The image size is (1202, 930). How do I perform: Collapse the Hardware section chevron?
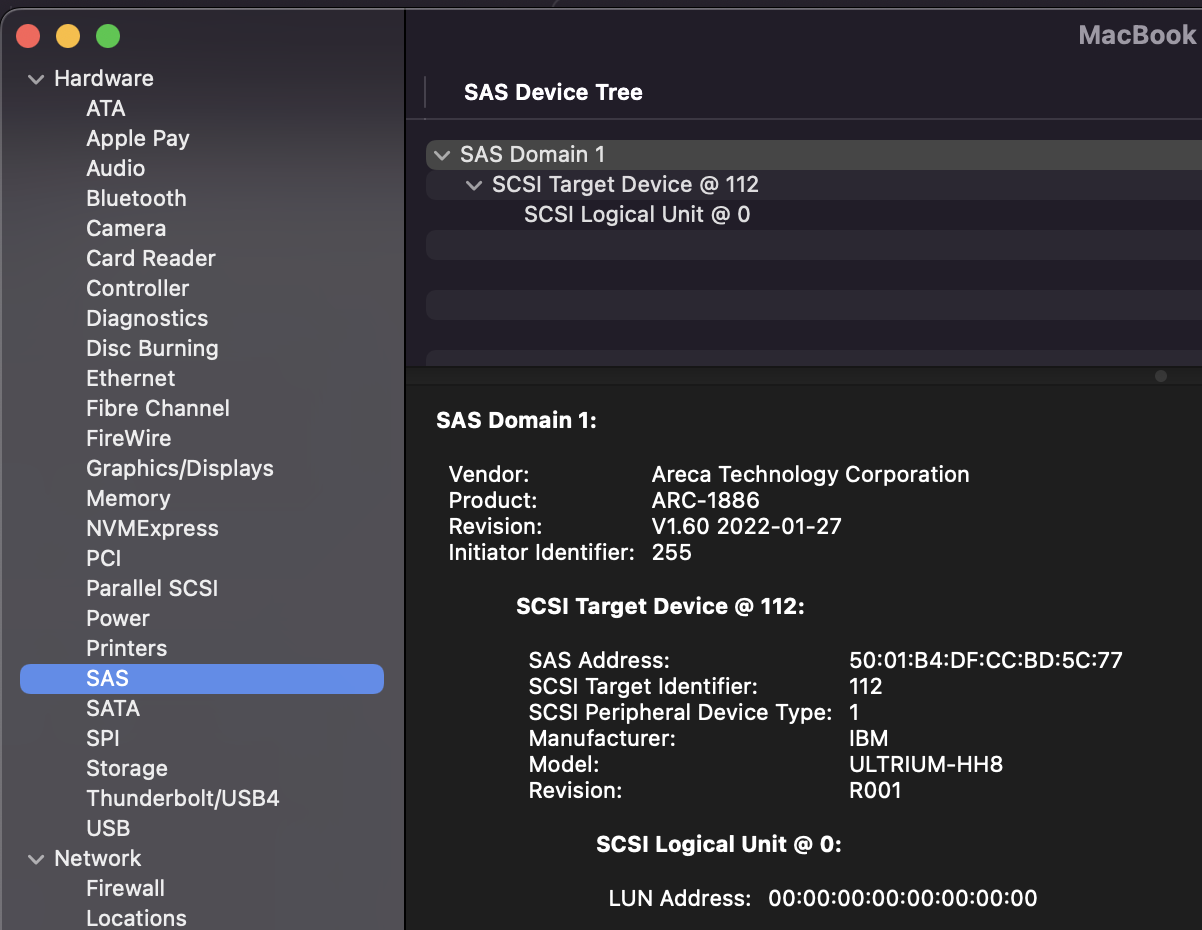click(37, 79)
